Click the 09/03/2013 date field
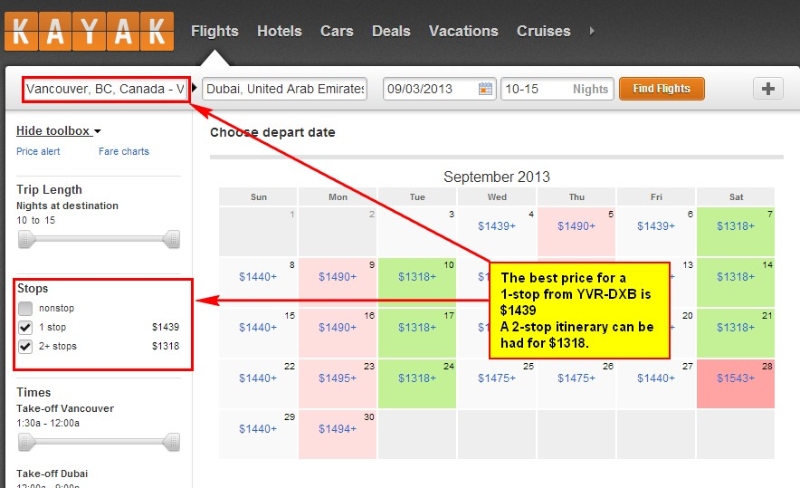800x488 pixels. [x=439, y=89]
